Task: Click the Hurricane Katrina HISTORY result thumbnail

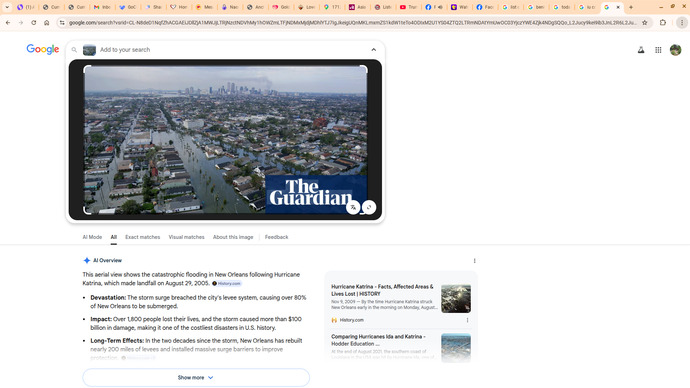Action: point(456,299)
